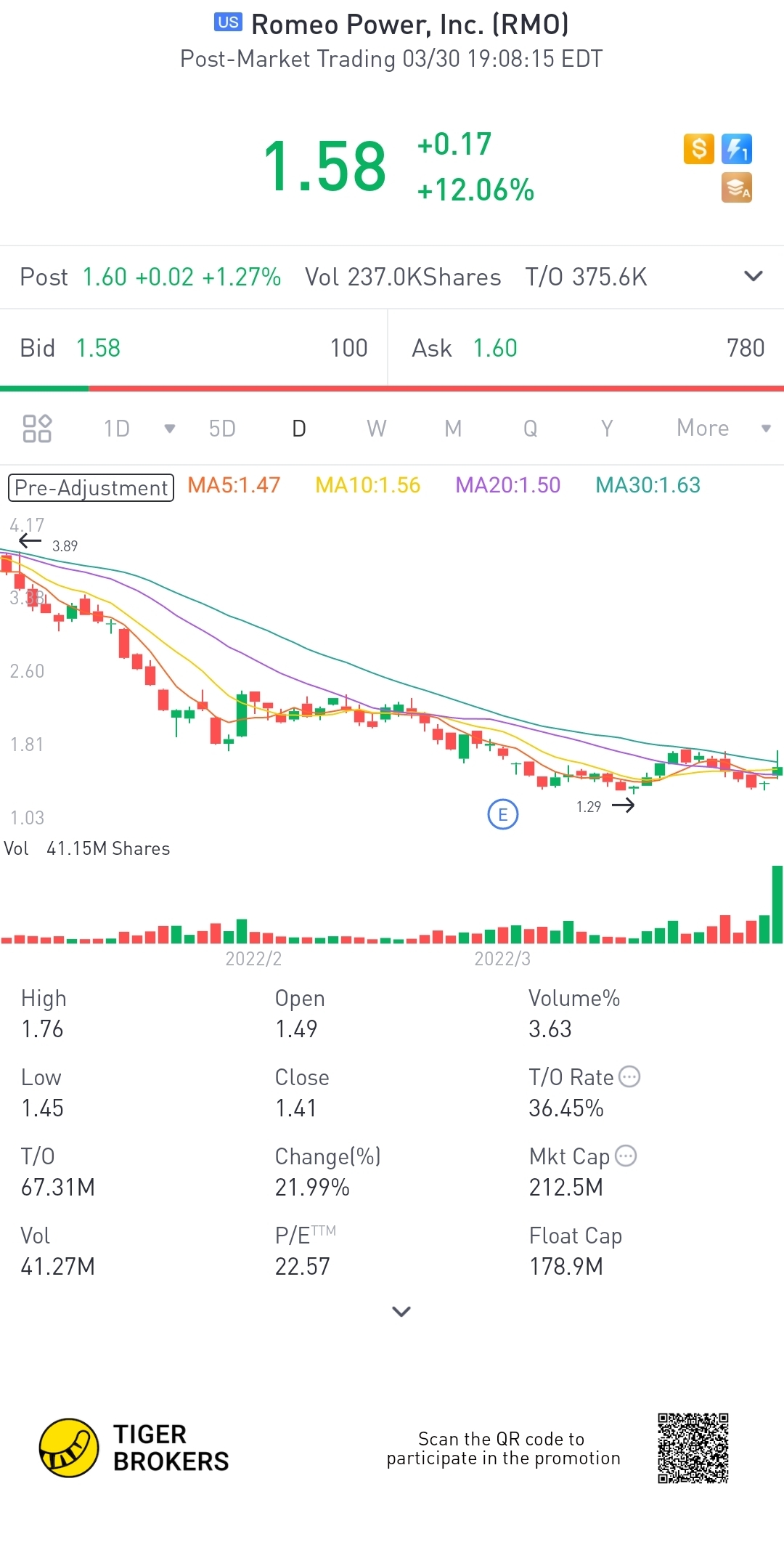Screen dimensions: 784x1558
Task: Tap the 2022/2 date axis label
Action: point(253,959)
